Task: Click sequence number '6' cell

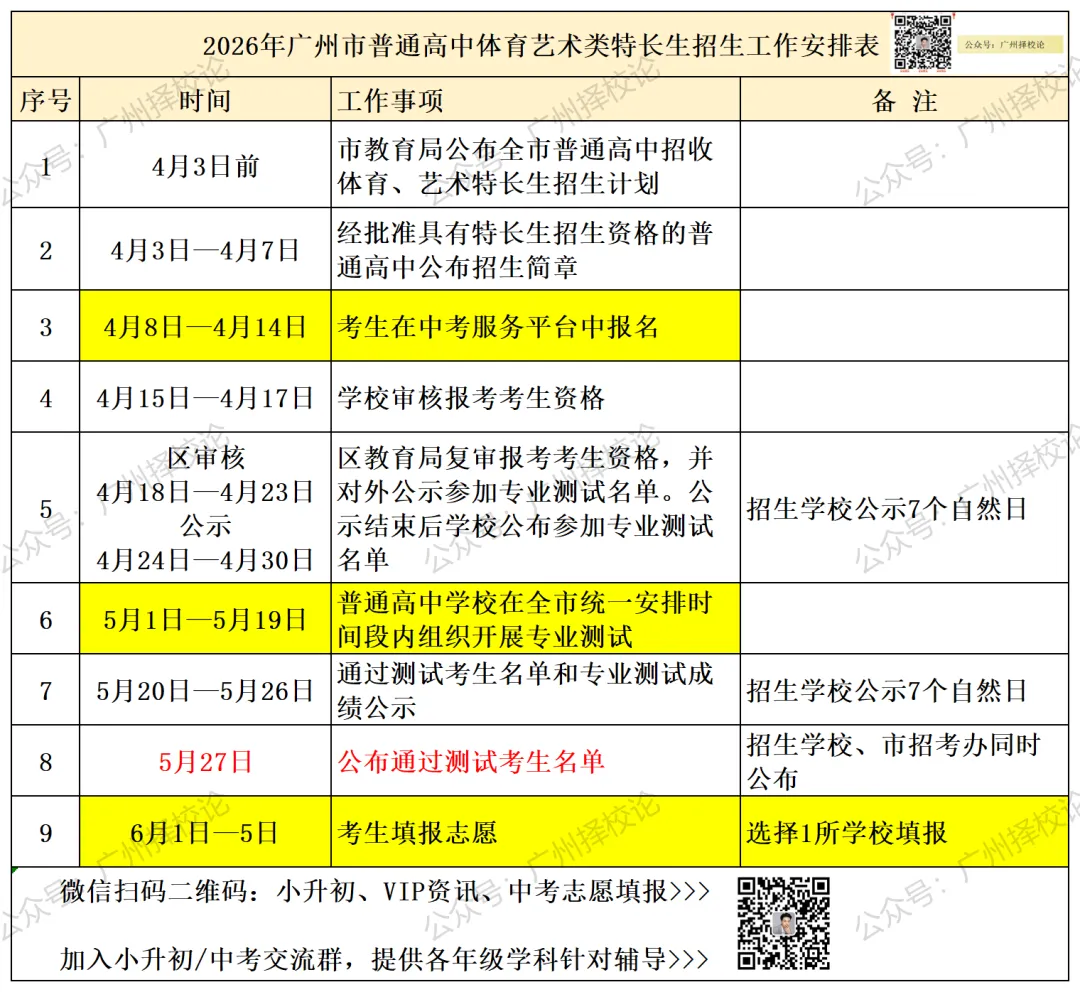Action: pyautogui.click(x=45, y=619)
